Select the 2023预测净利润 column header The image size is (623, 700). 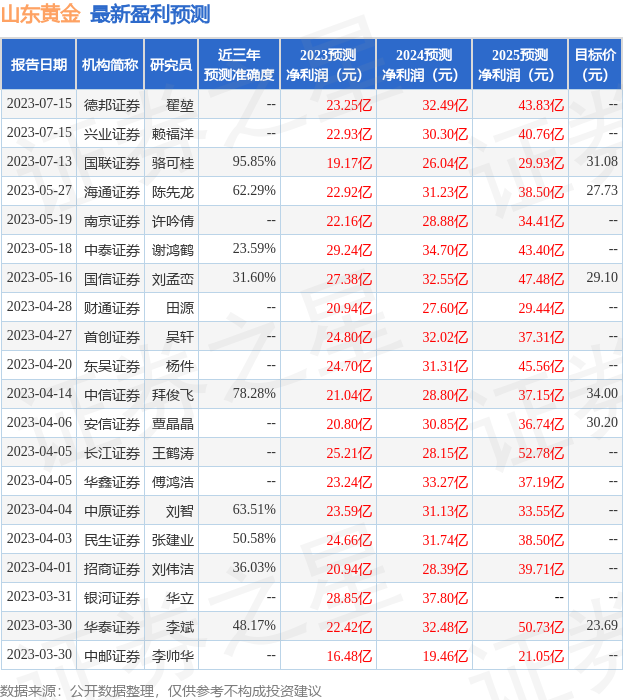click(x=328, y=64)
